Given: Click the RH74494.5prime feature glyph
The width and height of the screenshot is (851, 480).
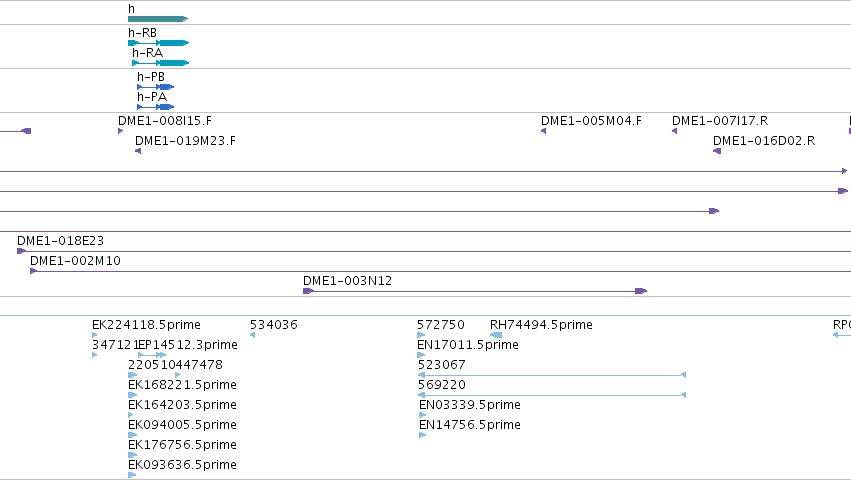Looking at the screenshot, I should (x=496, y=335).
